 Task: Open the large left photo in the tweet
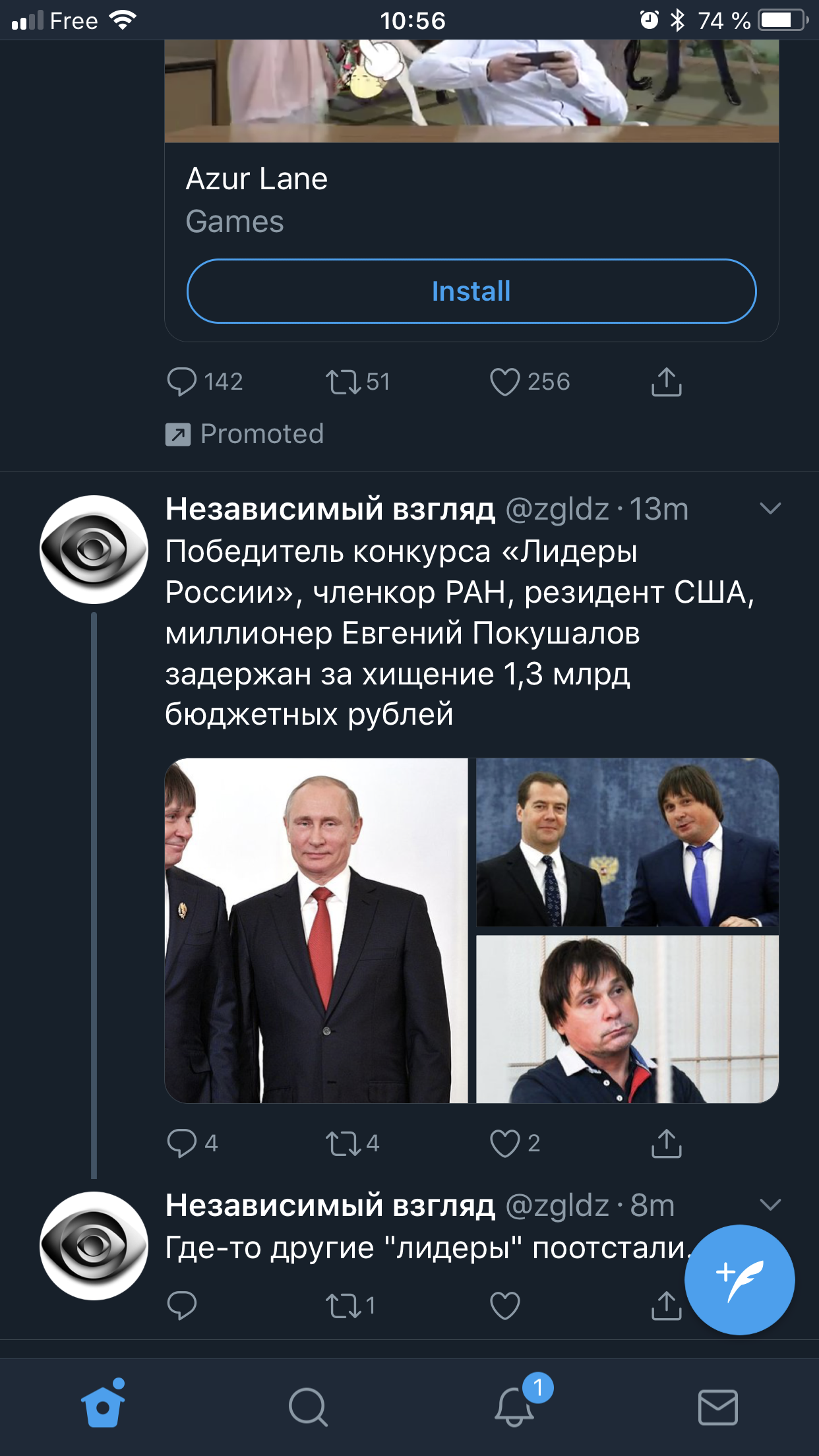click(316, 930)
